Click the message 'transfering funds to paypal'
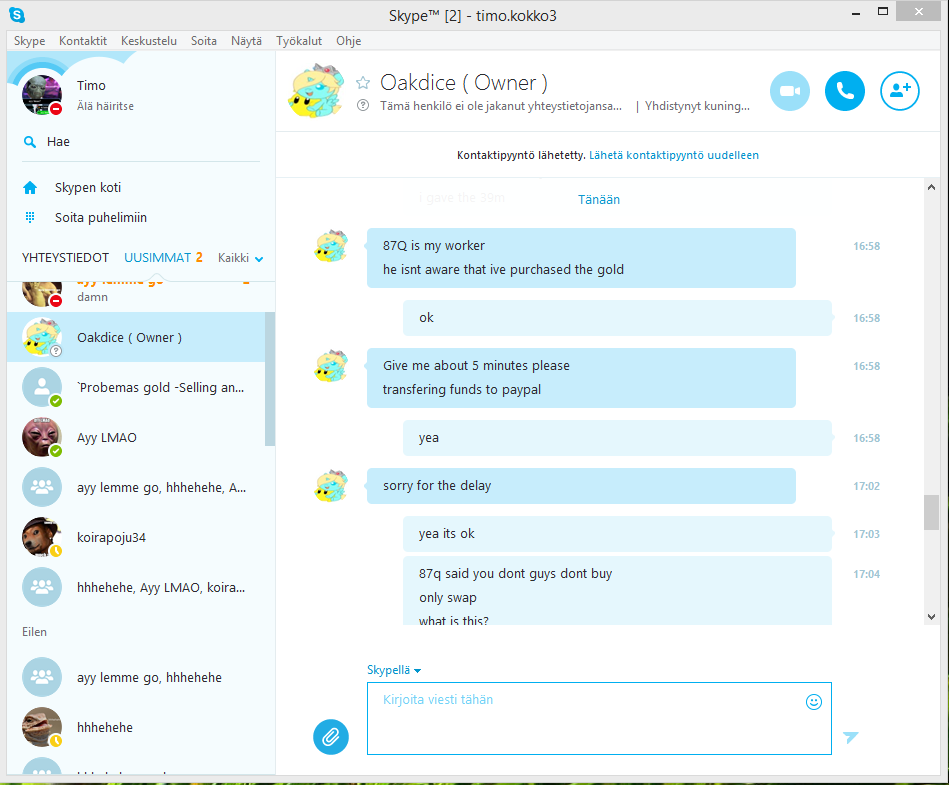949x785 pixels. click(462, 389)
